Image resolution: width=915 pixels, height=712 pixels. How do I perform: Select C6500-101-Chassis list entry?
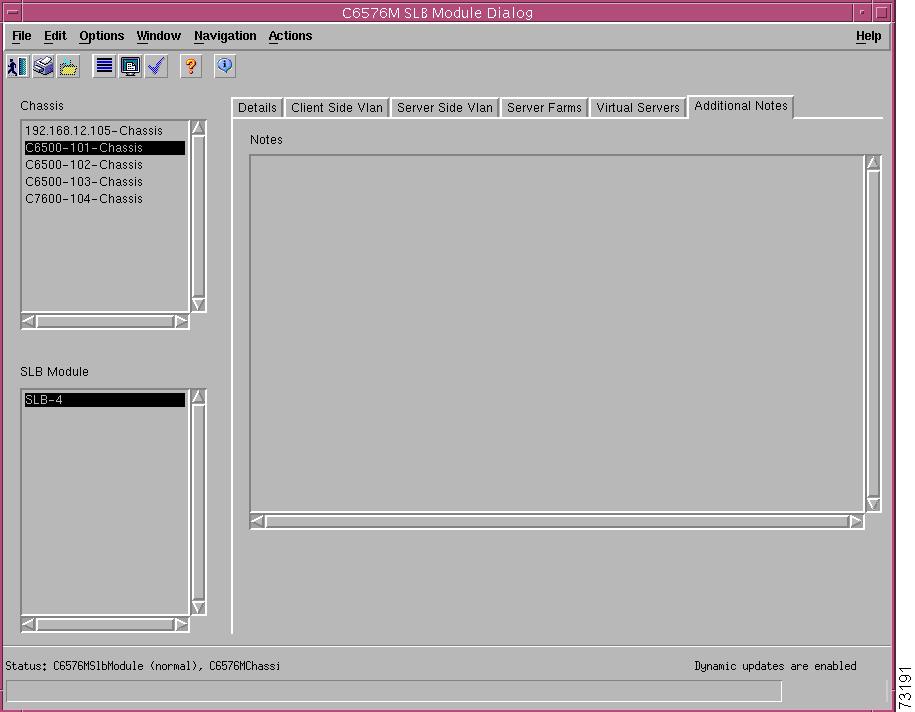tap(104, 148)
